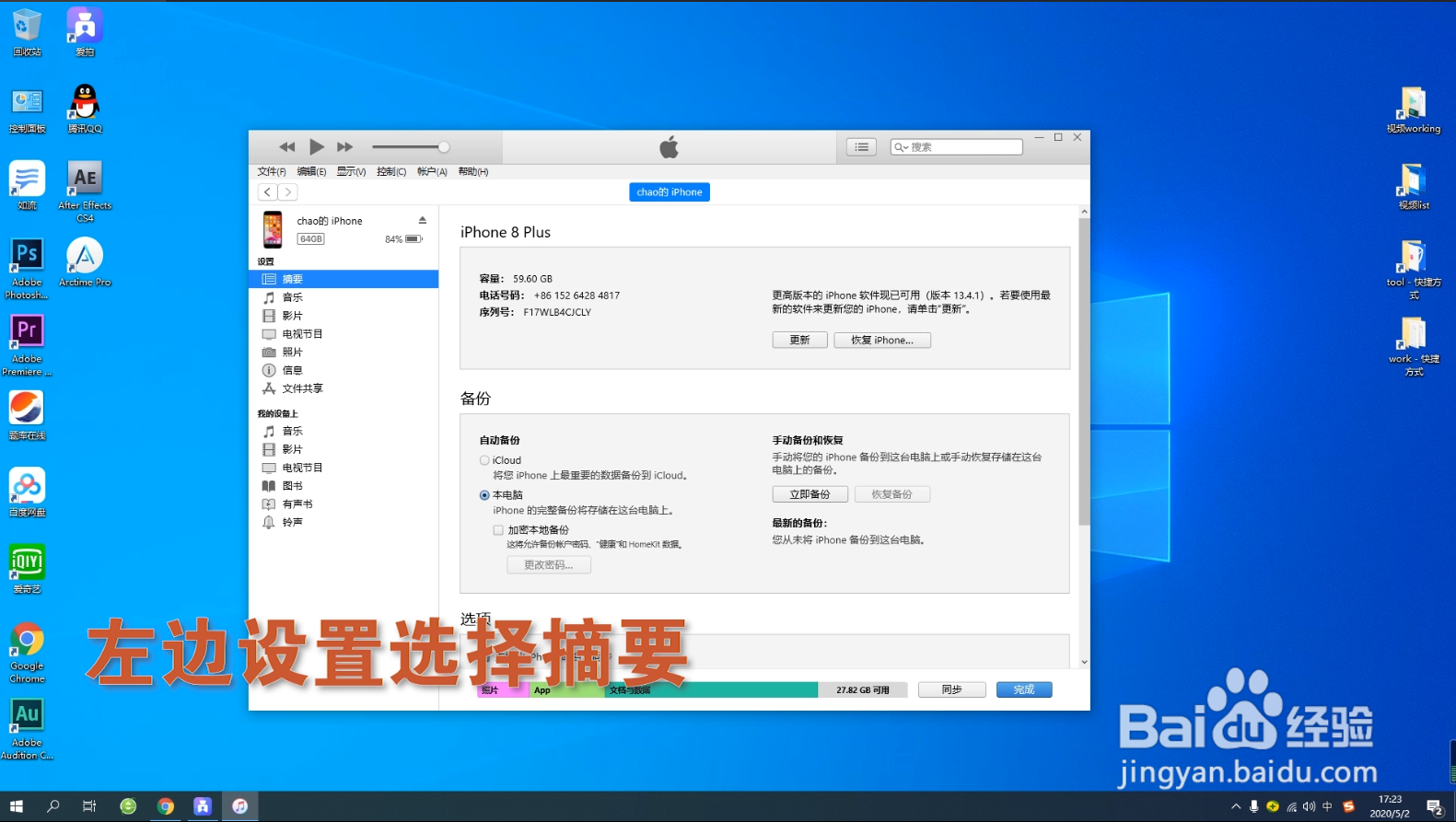This screenshot has height=822, width=1456.
Task: Click the vertical scrollbar of summary pane
Action: (1084, 372)
